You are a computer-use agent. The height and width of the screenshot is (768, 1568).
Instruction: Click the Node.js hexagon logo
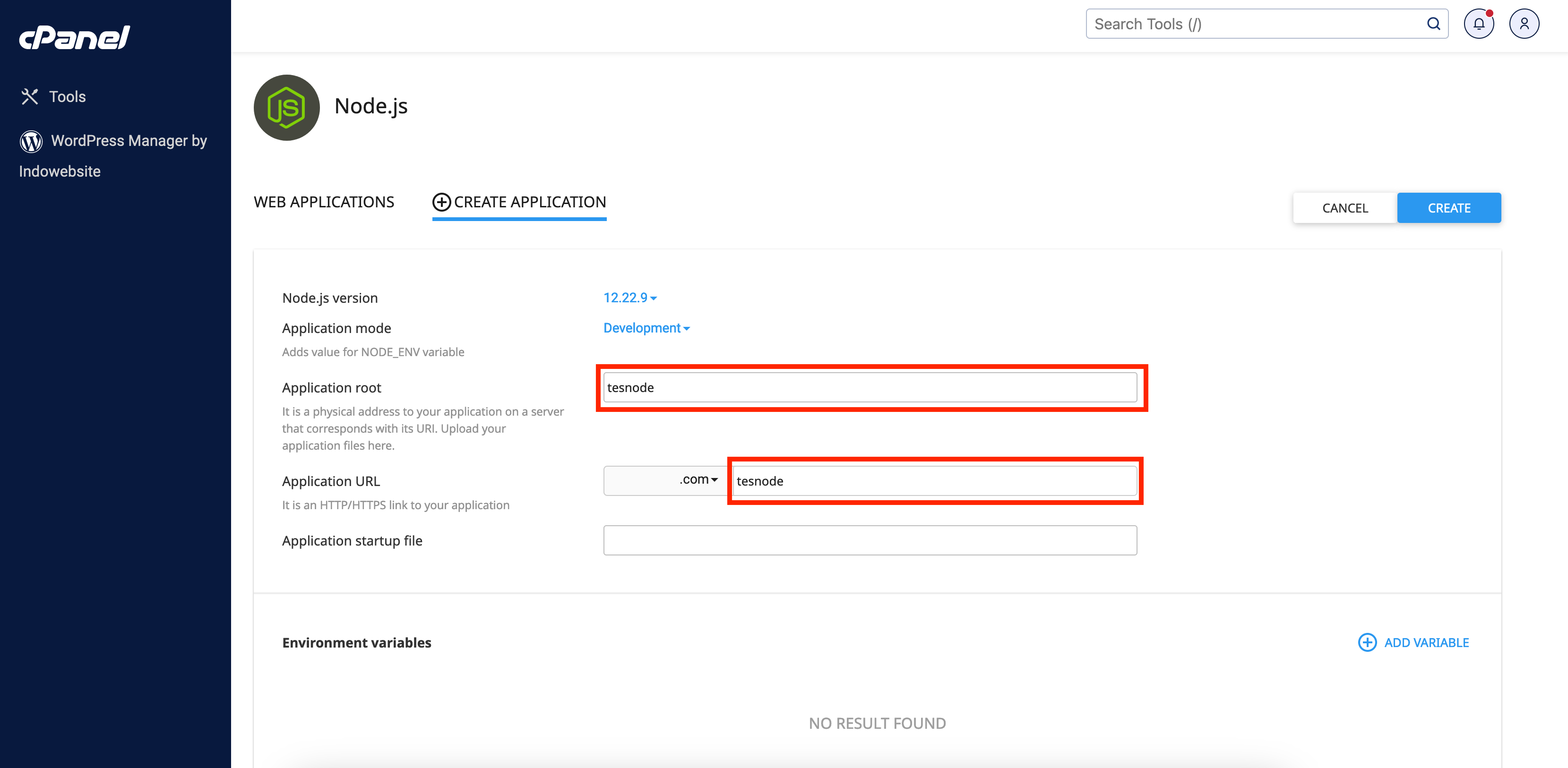click(x=286, y=108)
